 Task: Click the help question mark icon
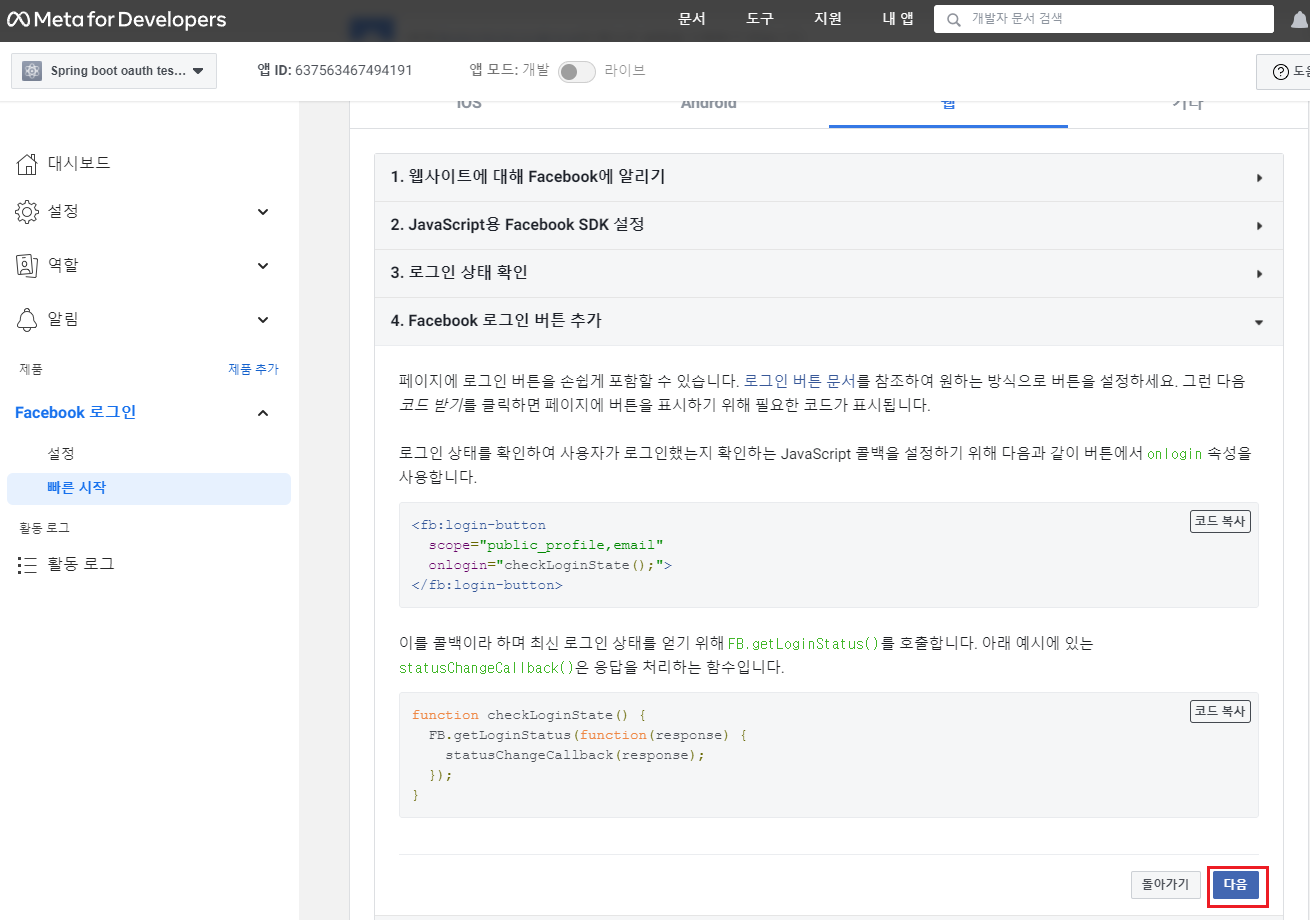pyautogui.click(x=1280, y=72)
